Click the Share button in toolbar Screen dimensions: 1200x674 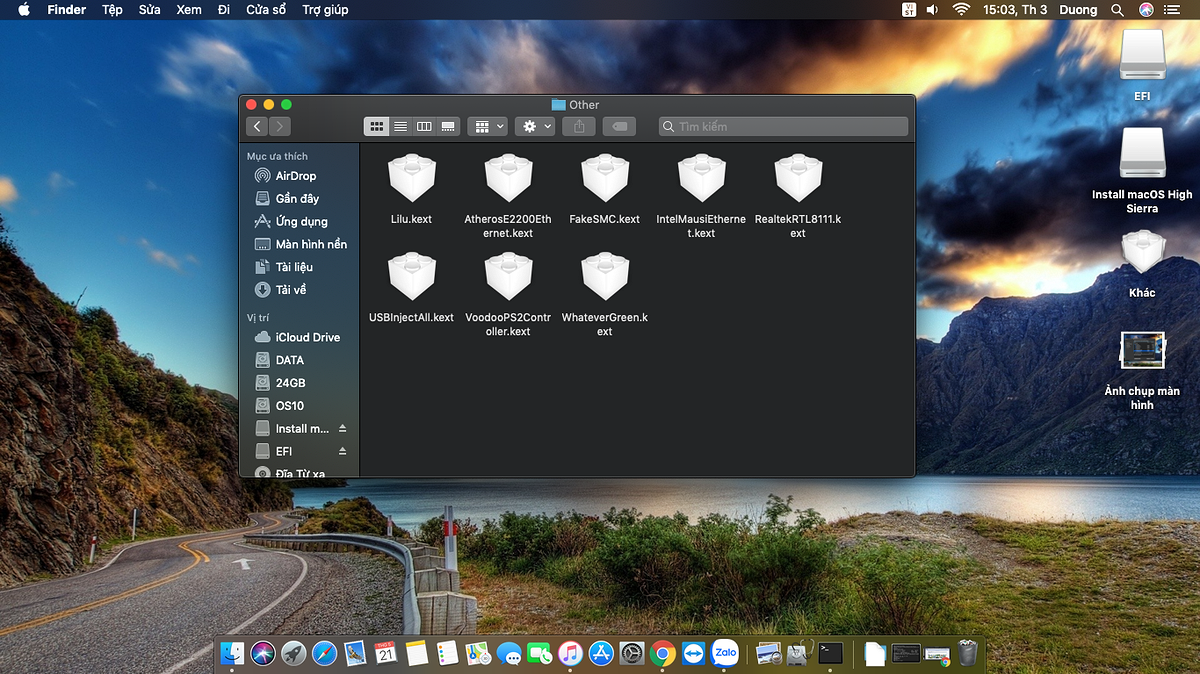tap(579, 127)
